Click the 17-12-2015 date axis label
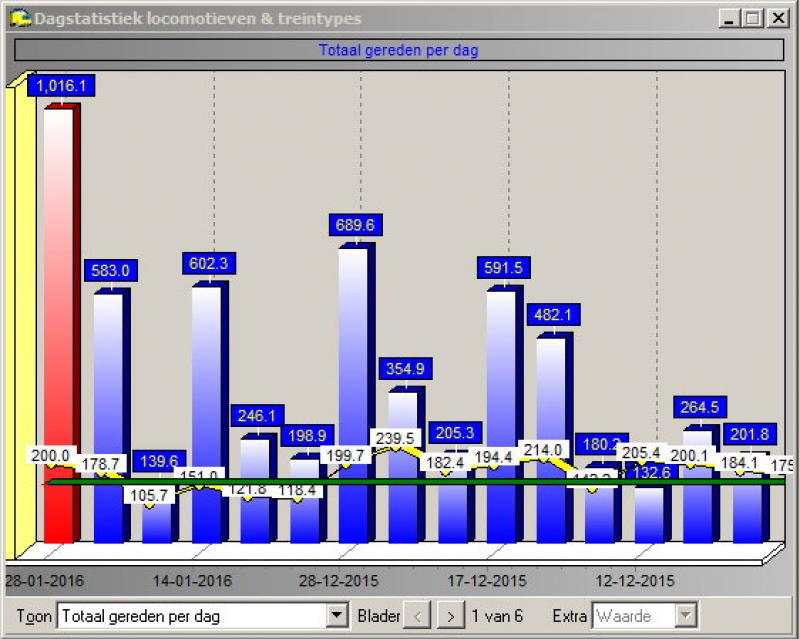This screenshot has height=639, width=800. tap(486, 581)
